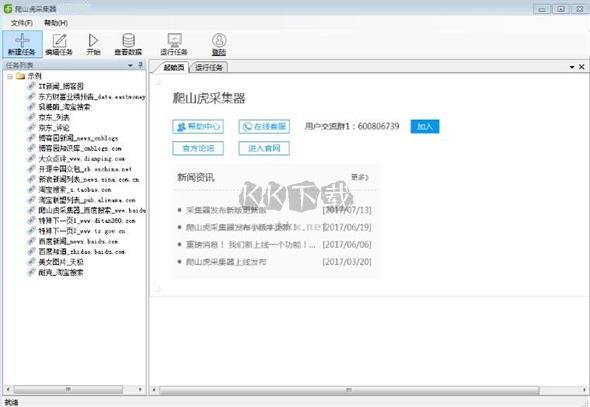Viewport: 590px width, 407px height.
Task: Select 爬山虎采集器_百度搜索 task
Action: coord(92,210)
